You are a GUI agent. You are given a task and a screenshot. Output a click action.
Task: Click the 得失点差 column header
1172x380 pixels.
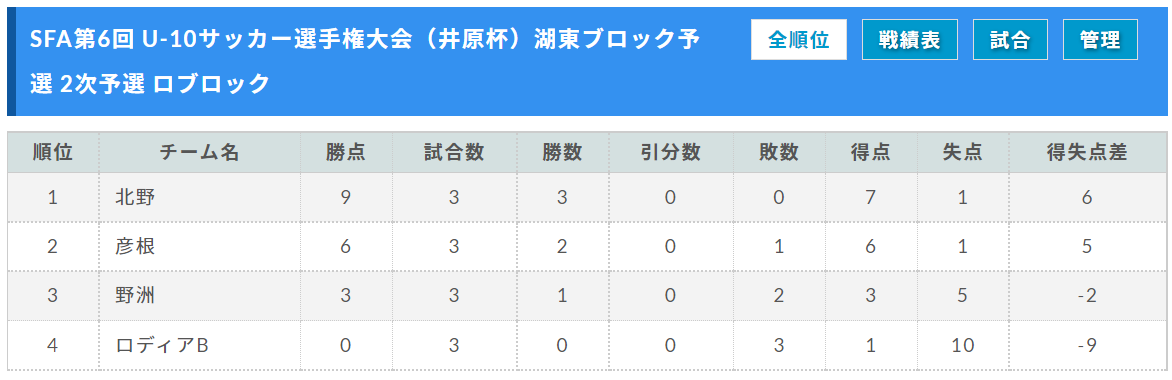[x=1087, y=153]
